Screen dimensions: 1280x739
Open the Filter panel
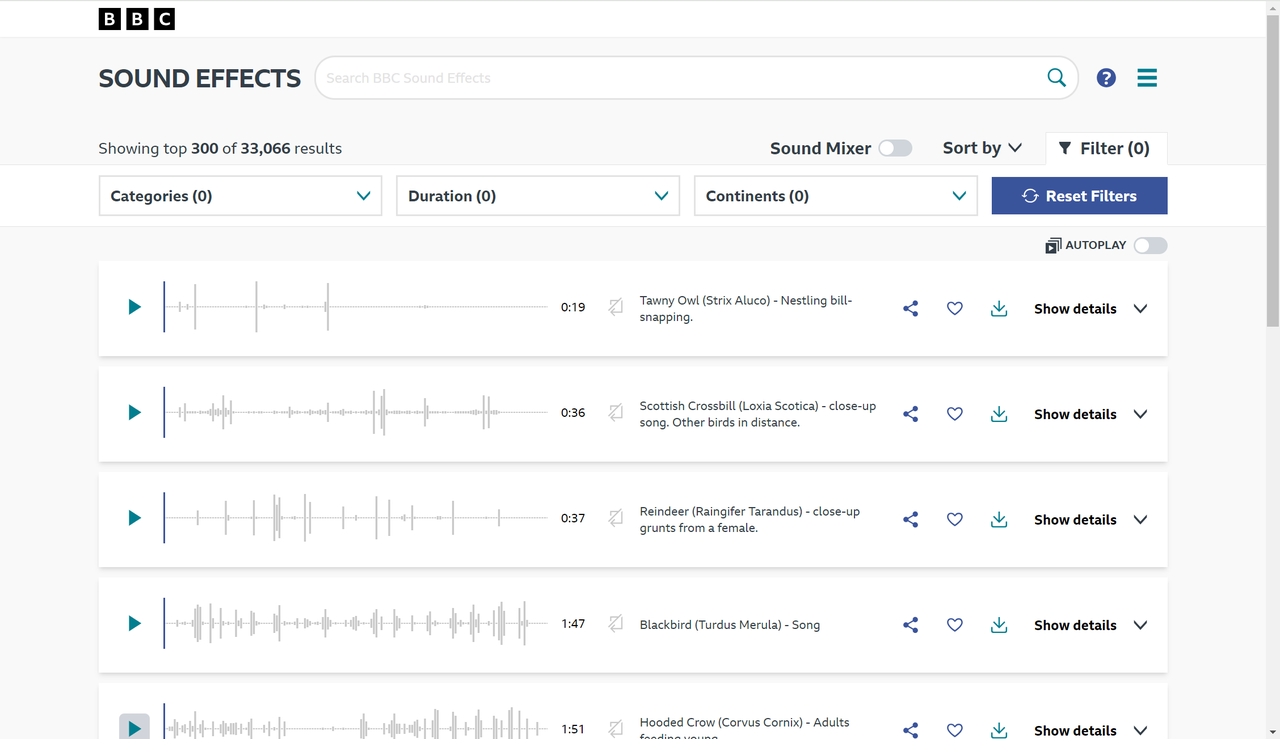coord(1106,147)
